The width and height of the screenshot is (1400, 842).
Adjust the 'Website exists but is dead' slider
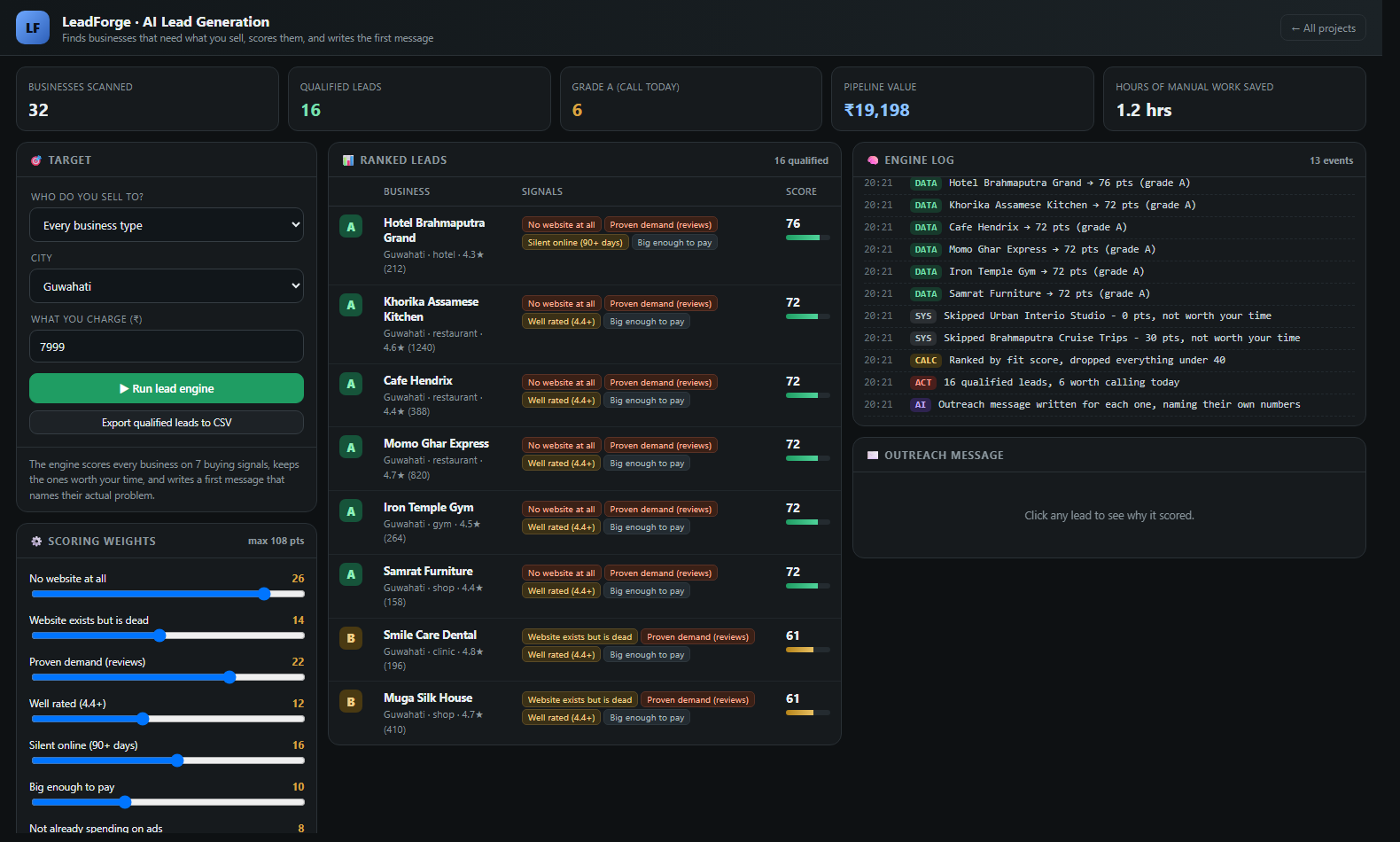pos(168,635)
